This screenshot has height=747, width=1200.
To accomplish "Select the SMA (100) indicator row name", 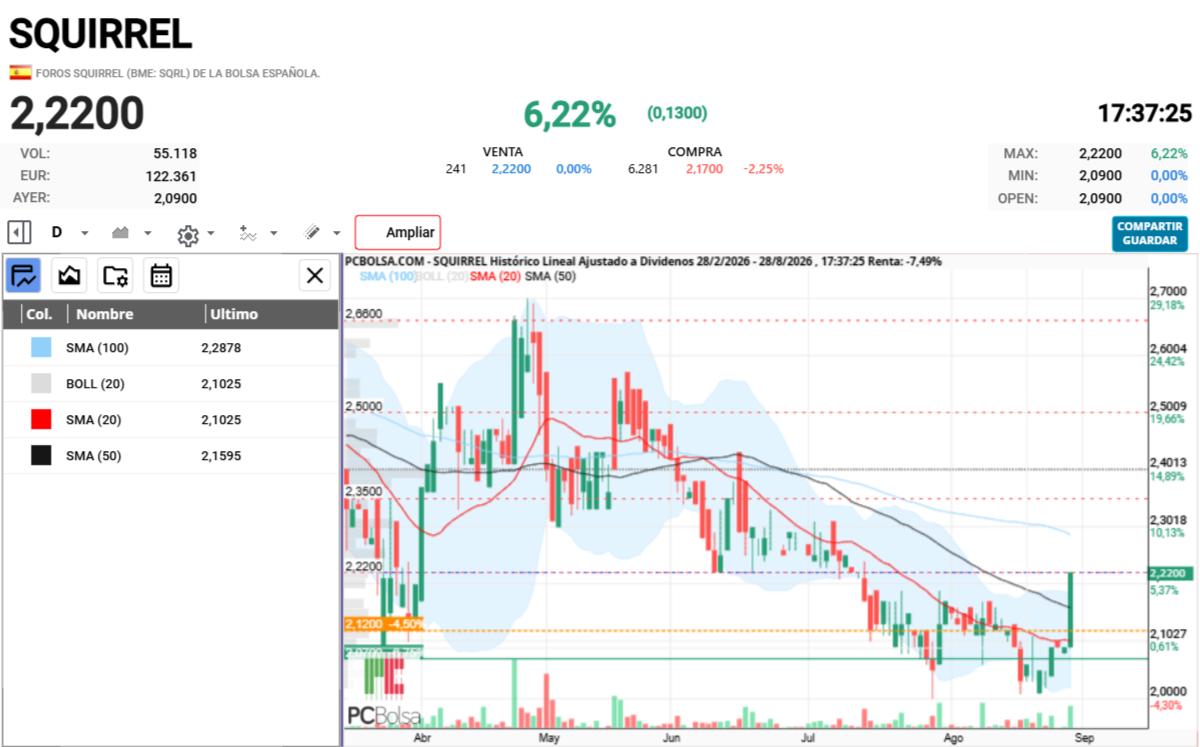I will (x=97, y=348).
